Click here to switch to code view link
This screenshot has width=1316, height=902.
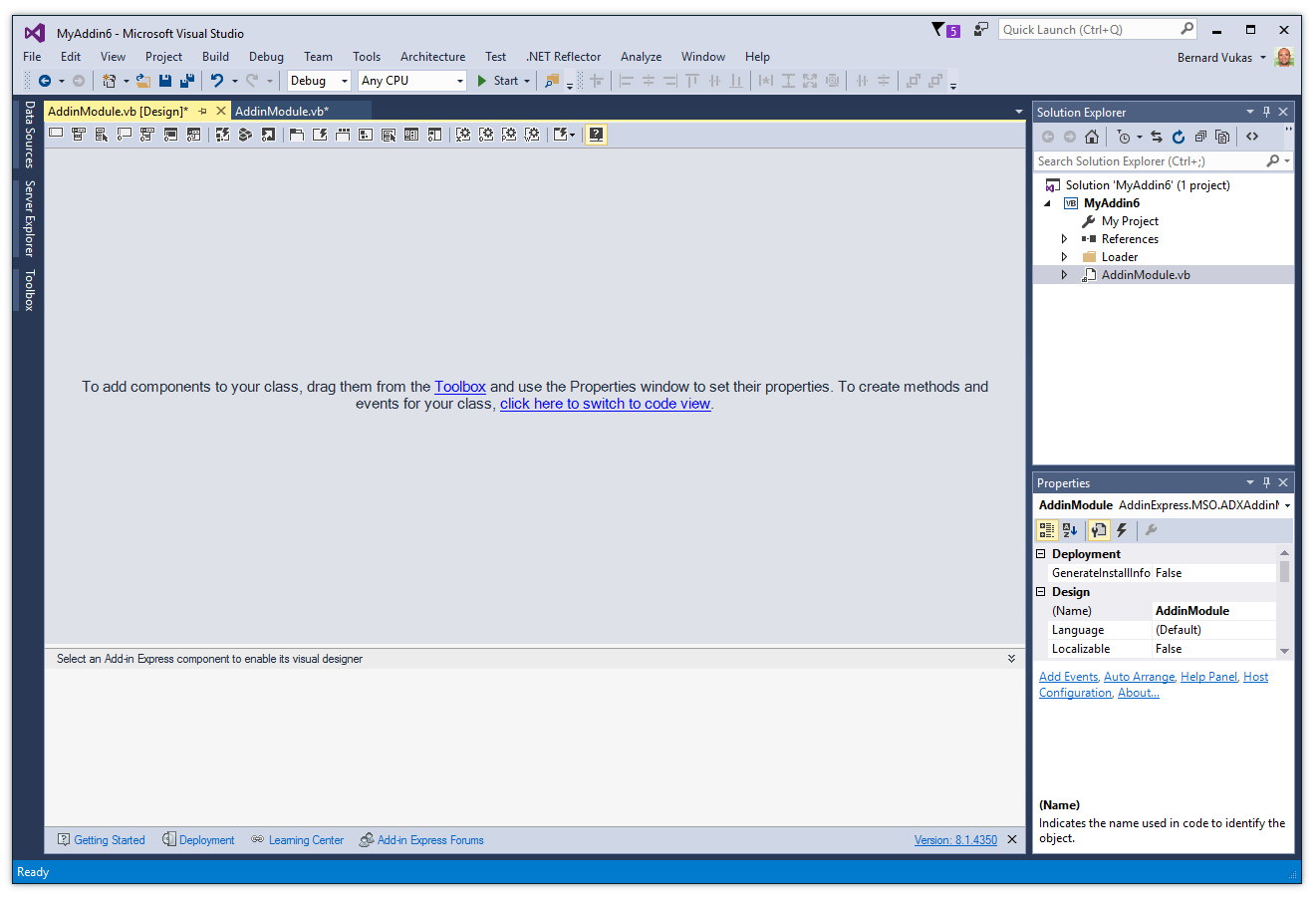(x=605, y=404)
